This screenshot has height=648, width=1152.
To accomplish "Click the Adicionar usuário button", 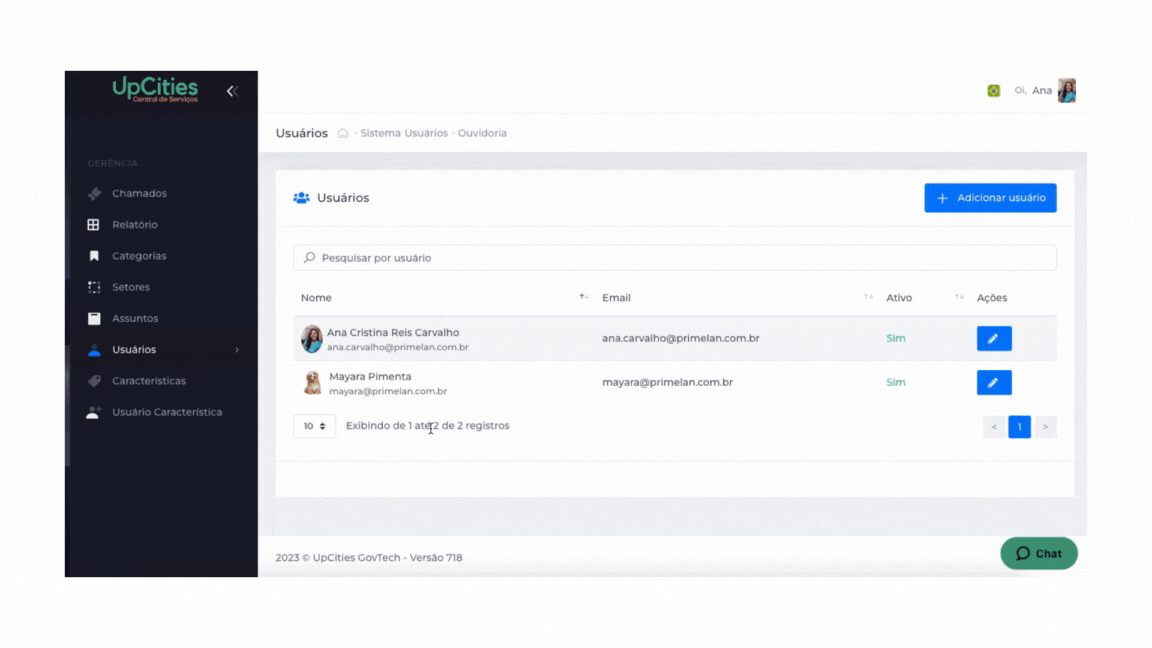I will (990, 198).
